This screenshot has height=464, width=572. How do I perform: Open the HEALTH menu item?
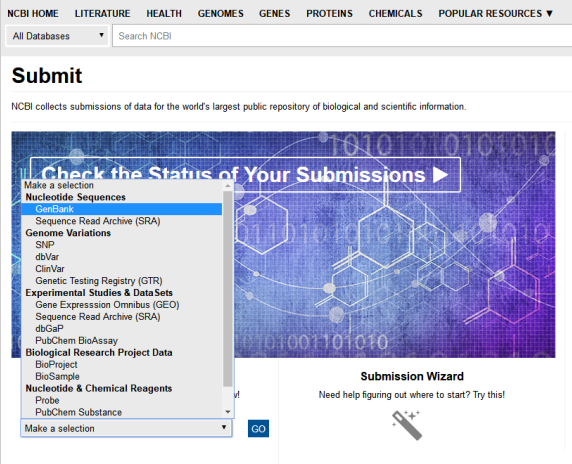(x=164, y=13)
